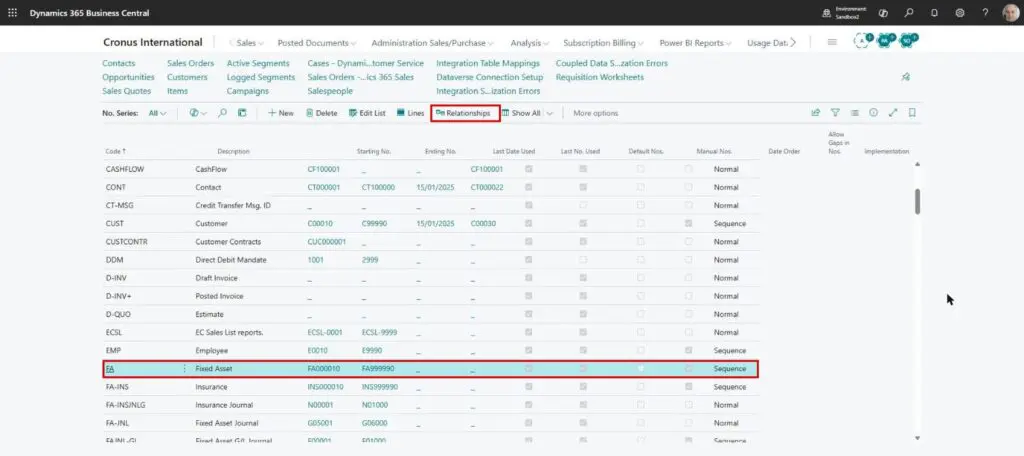Toggle first checkbox in DDM row
The image size is (1024, 456).
pos(528,259)
